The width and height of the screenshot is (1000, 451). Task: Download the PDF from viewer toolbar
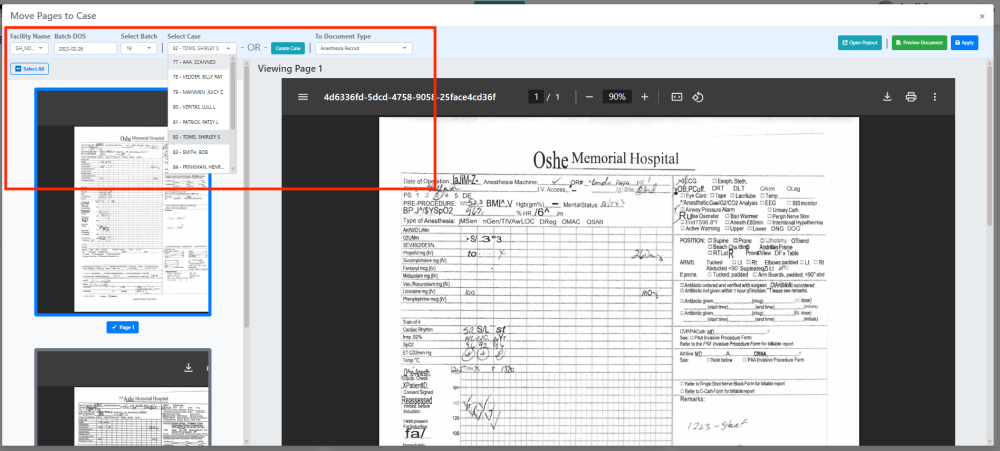(886, 97)
